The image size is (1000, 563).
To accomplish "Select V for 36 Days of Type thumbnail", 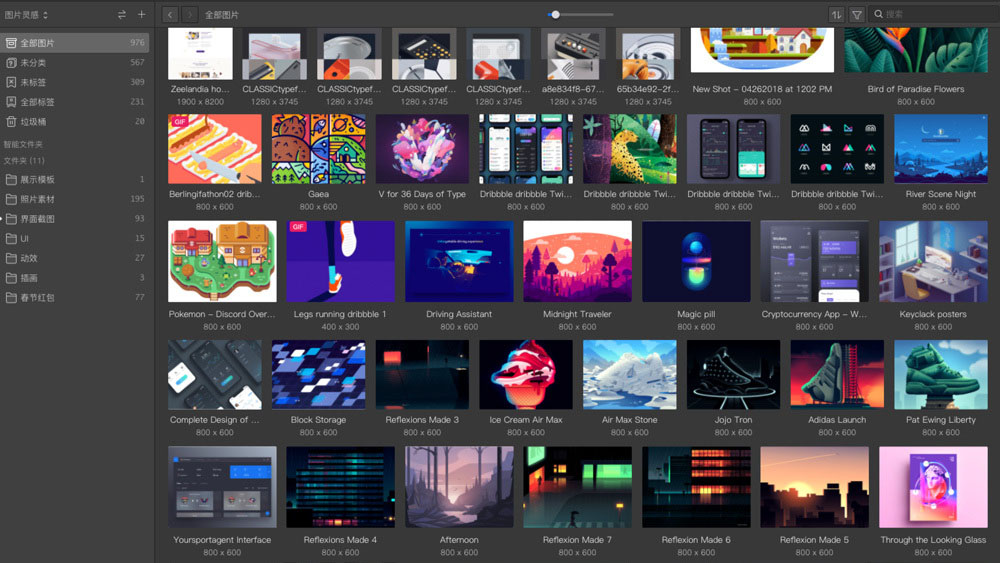I will click(422, 149).
